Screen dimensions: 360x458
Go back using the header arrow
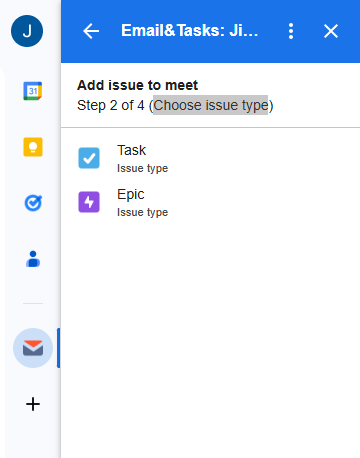91,31
